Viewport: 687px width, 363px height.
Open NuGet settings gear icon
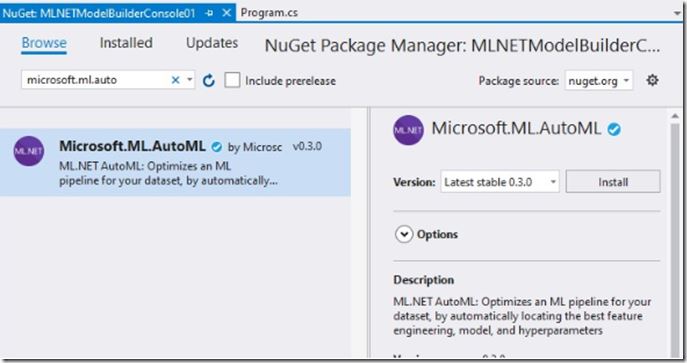[652, 80]
